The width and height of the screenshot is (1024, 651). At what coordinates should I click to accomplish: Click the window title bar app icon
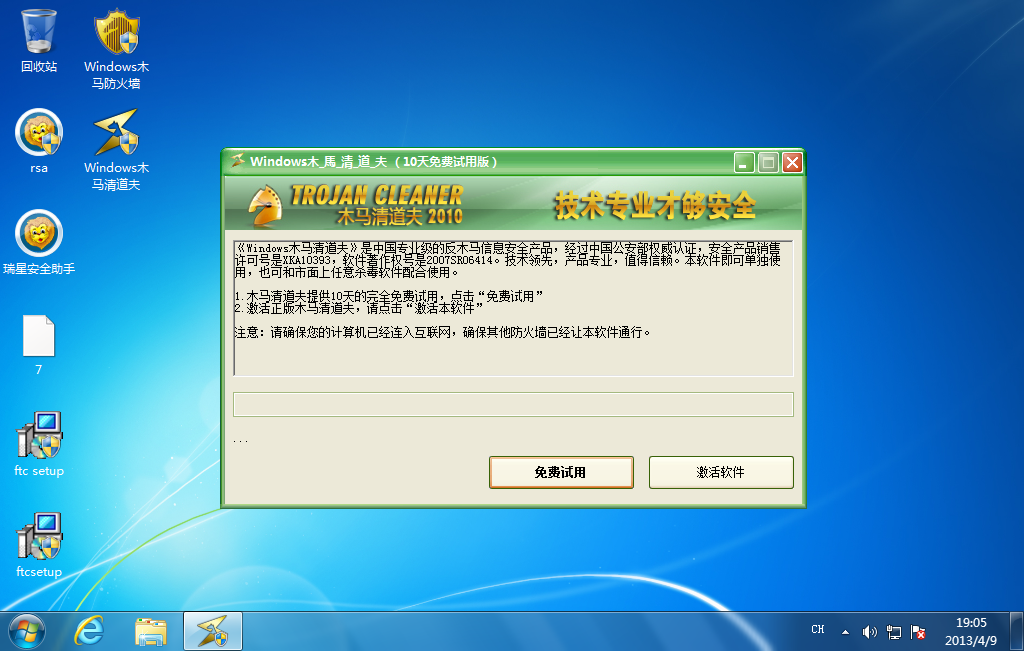237,161
